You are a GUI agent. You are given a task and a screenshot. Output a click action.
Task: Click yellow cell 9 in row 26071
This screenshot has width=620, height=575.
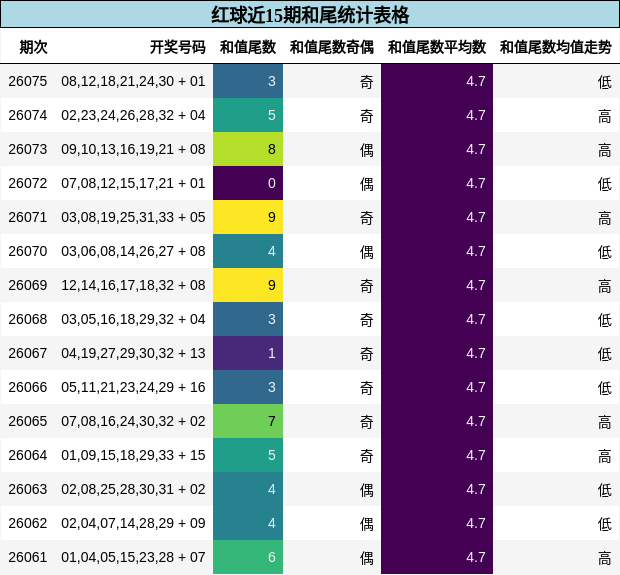(x=248, y=217)
